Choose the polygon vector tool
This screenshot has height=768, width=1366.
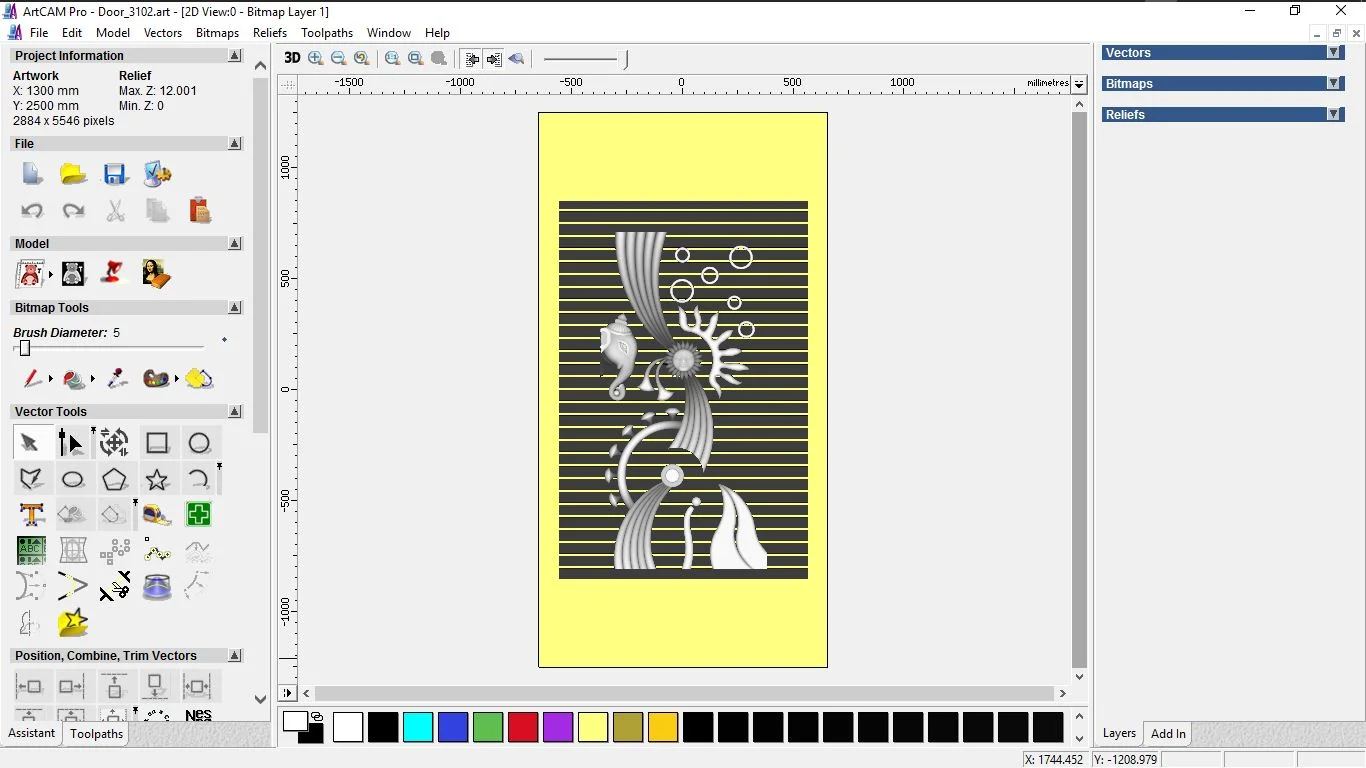coord(114,480)
